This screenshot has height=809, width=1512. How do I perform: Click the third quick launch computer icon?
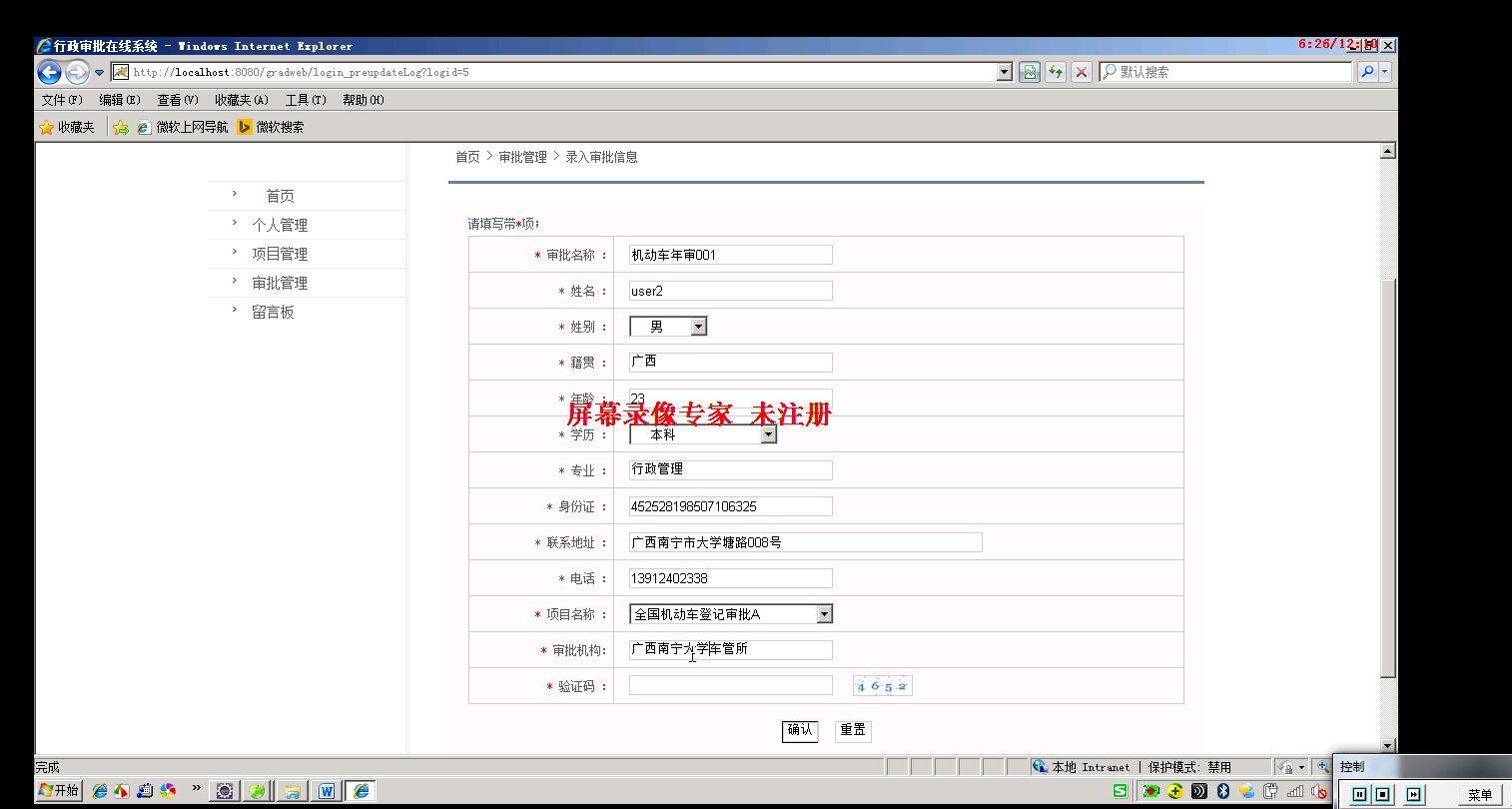point(145,791)
